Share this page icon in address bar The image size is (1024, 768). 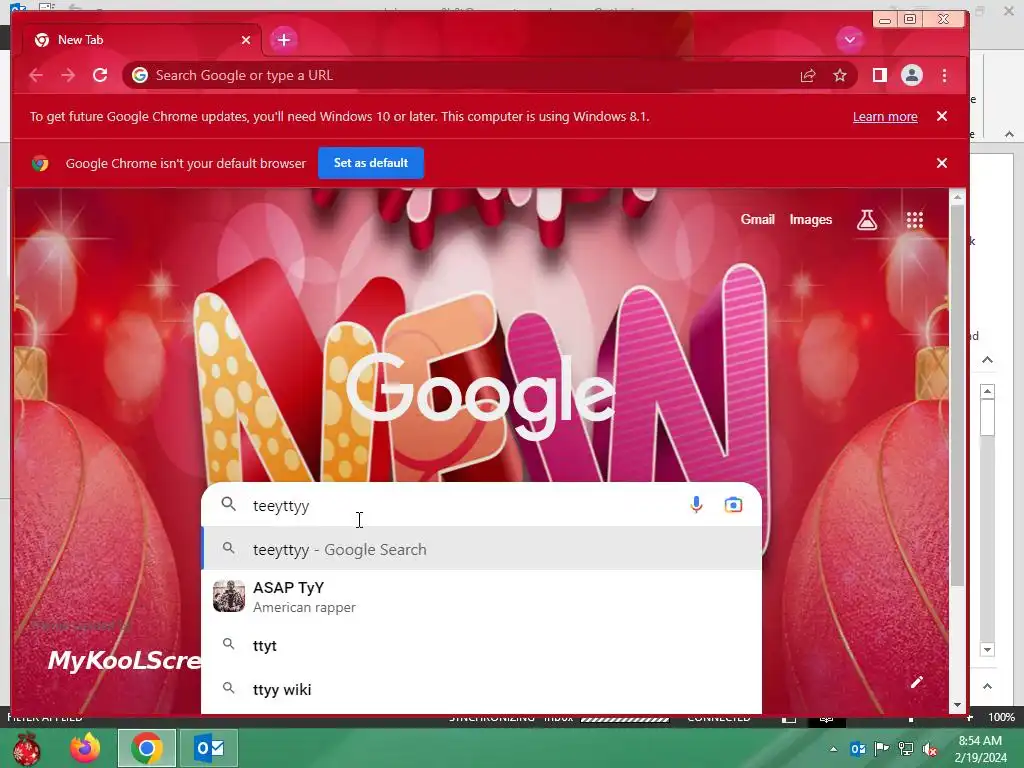[x=808, y=76]
